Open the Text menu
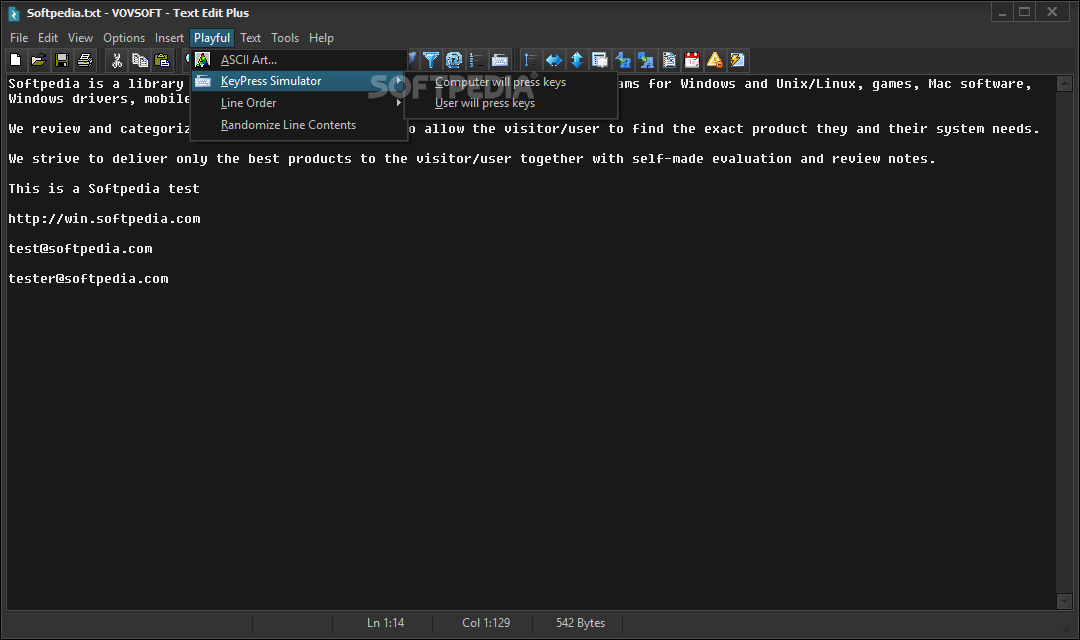 250,38
